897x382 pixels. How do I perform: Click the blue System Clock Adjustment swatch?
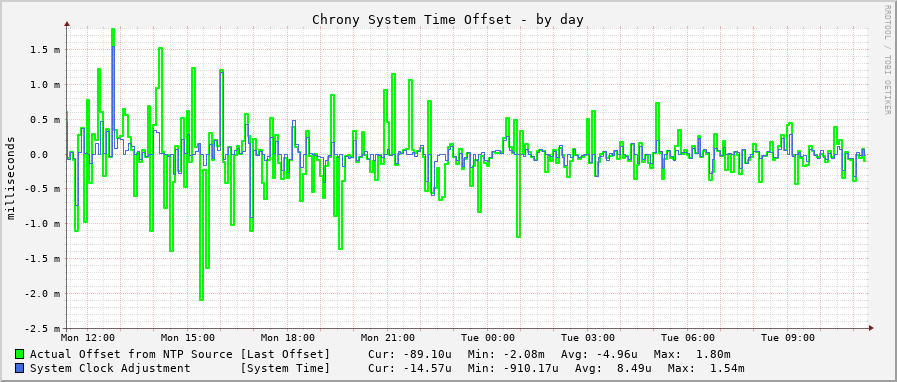(20, 368)
